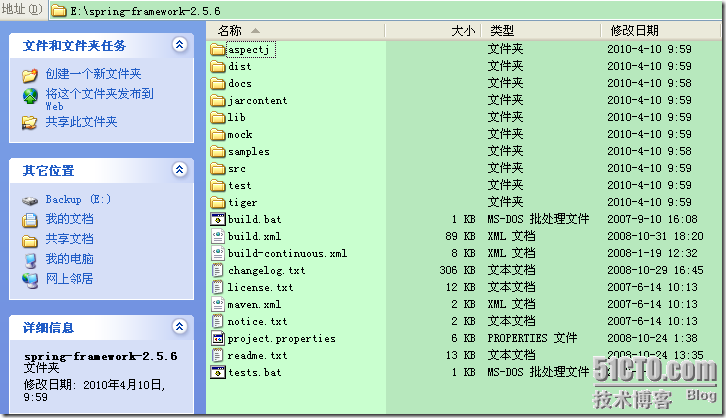Open the 我的电脑 link

tap(69, 259)
